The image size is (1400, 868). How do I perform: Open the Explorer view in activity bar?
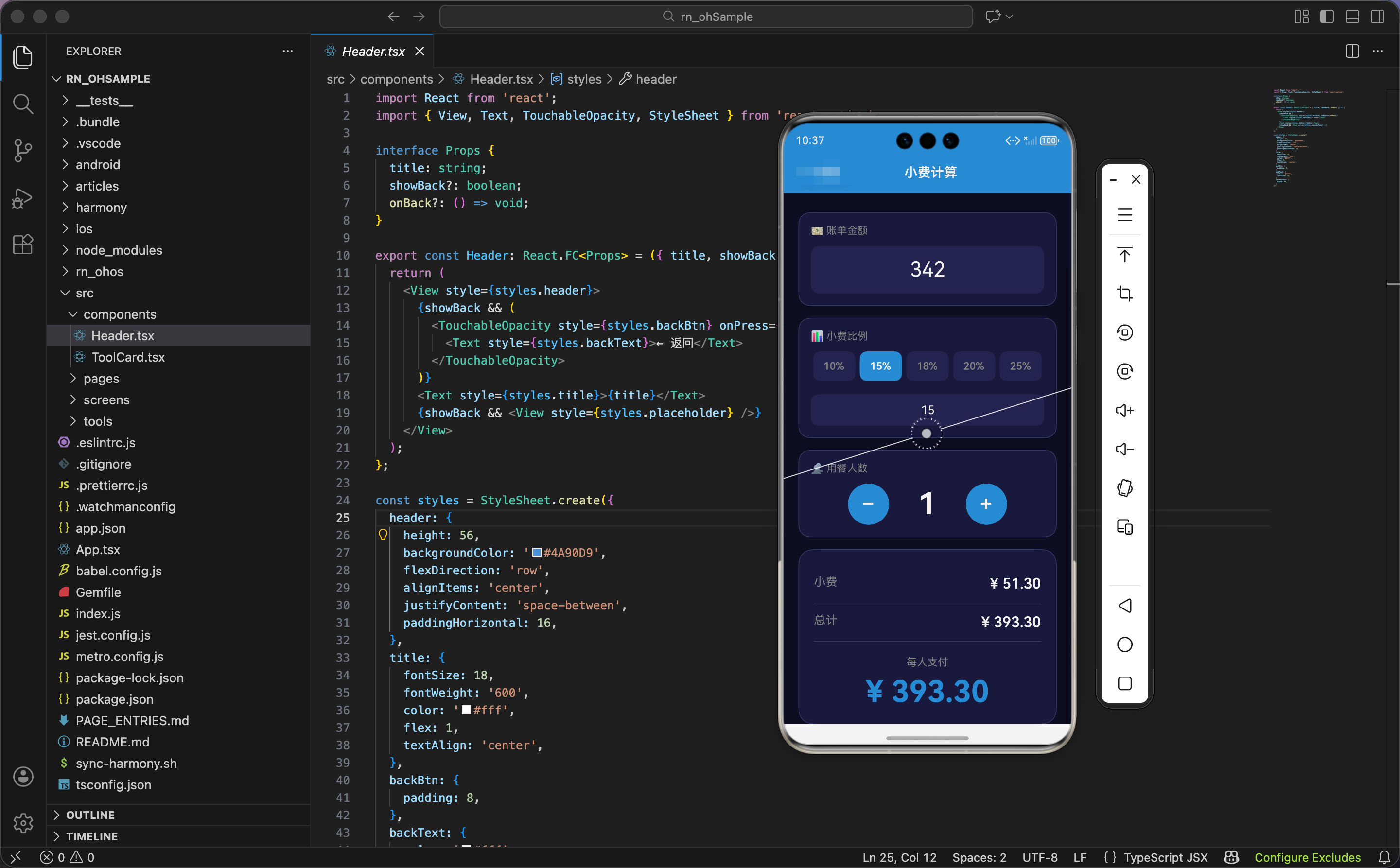[22, 57]
